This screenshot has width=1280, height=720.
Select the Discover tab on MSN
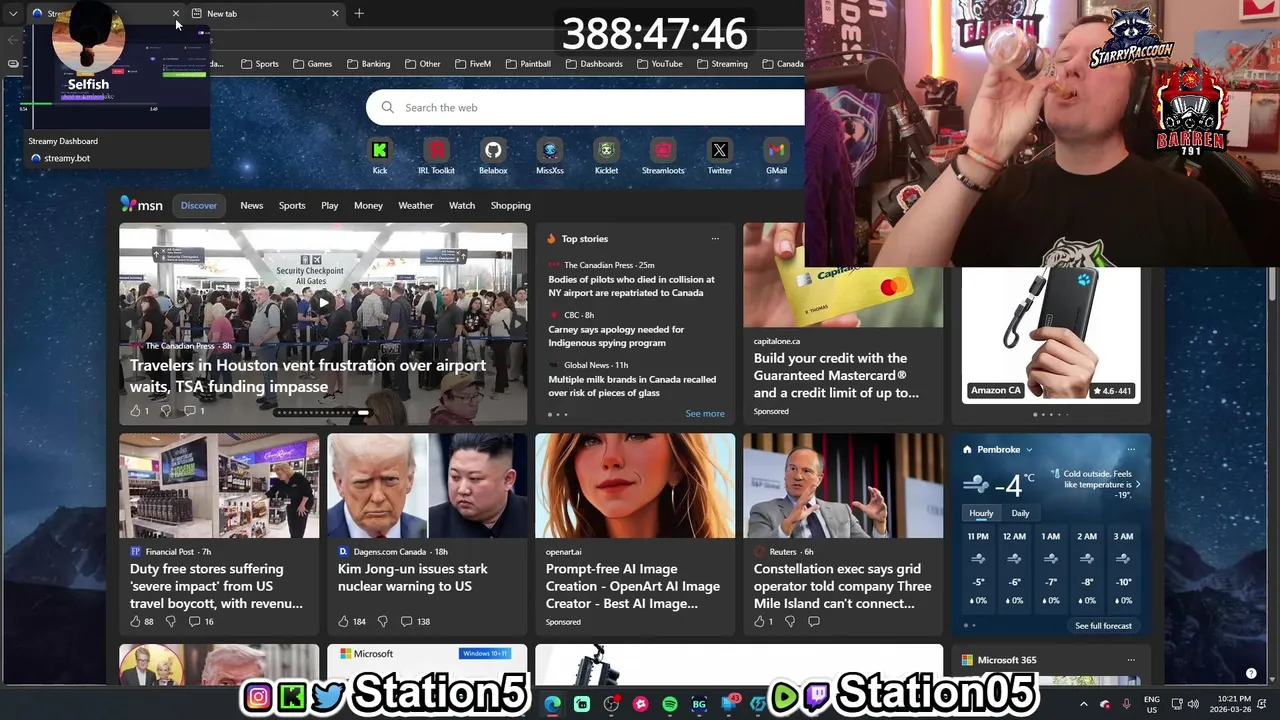pyautogui.click(x=199, y=205)
